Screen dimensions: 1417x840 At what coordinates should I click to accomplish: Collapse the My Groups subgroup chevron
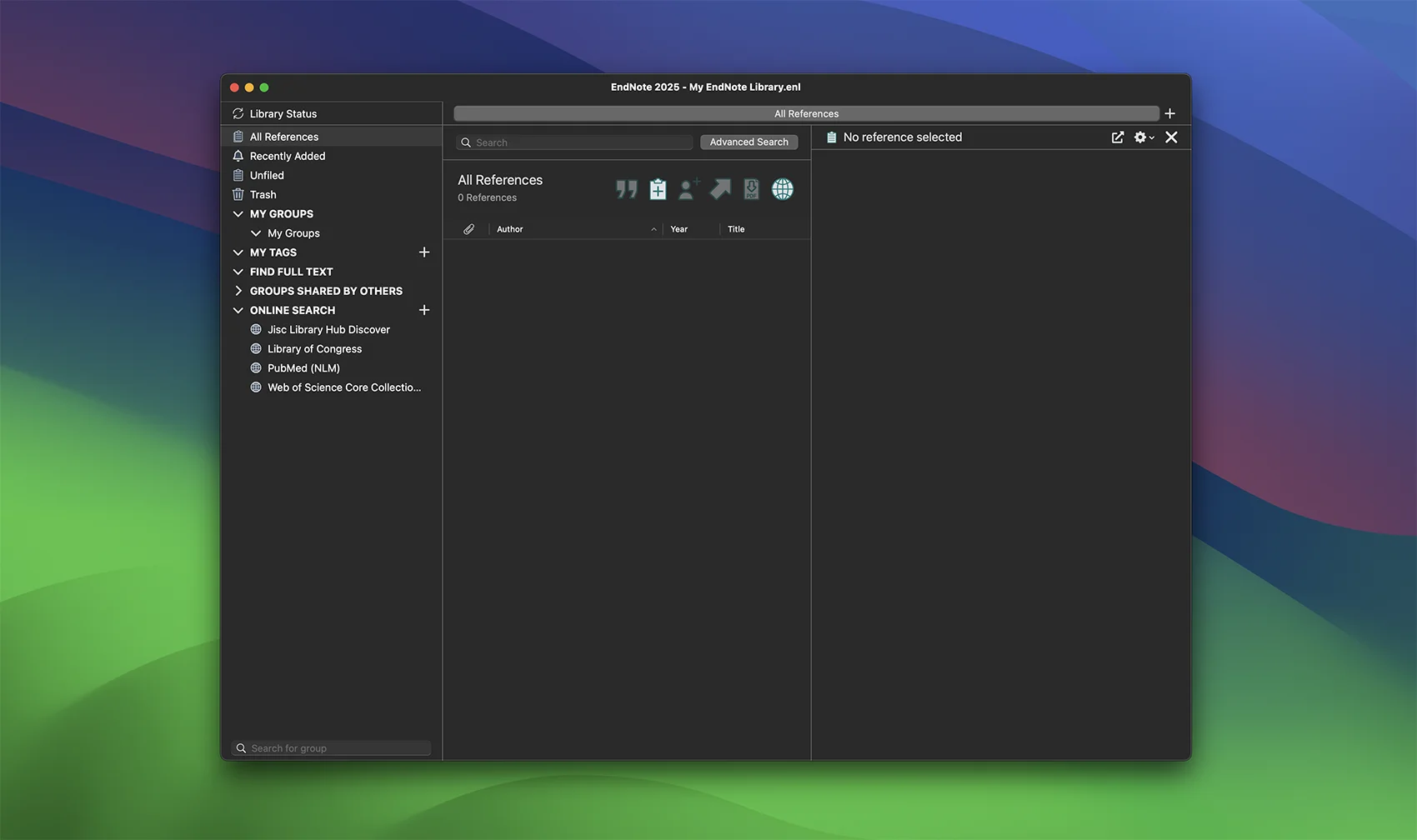[x=256, y=233]
